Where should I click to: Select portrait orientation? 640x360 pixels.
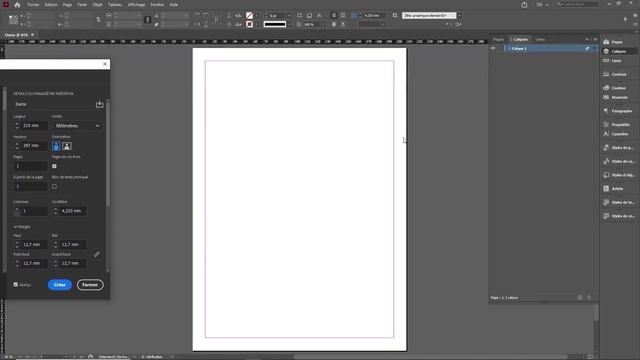(x=56, y=146)
